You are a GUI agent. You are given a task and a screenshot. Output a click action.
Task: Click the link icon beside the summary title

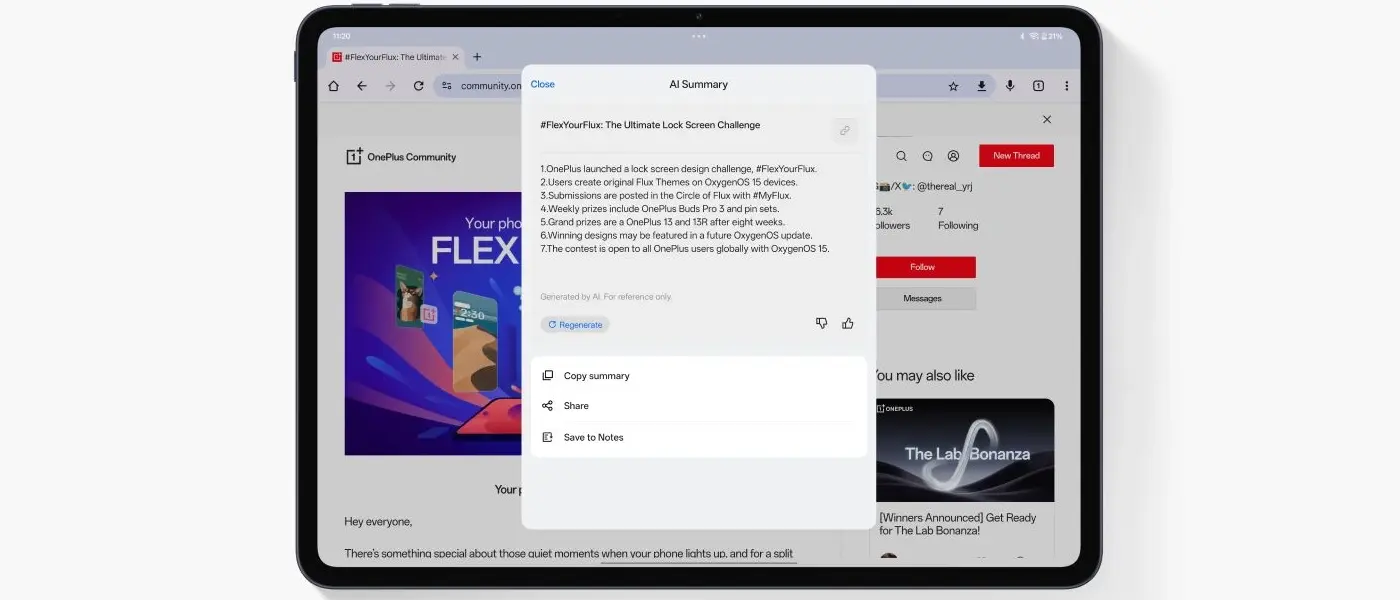coord(844,130)
